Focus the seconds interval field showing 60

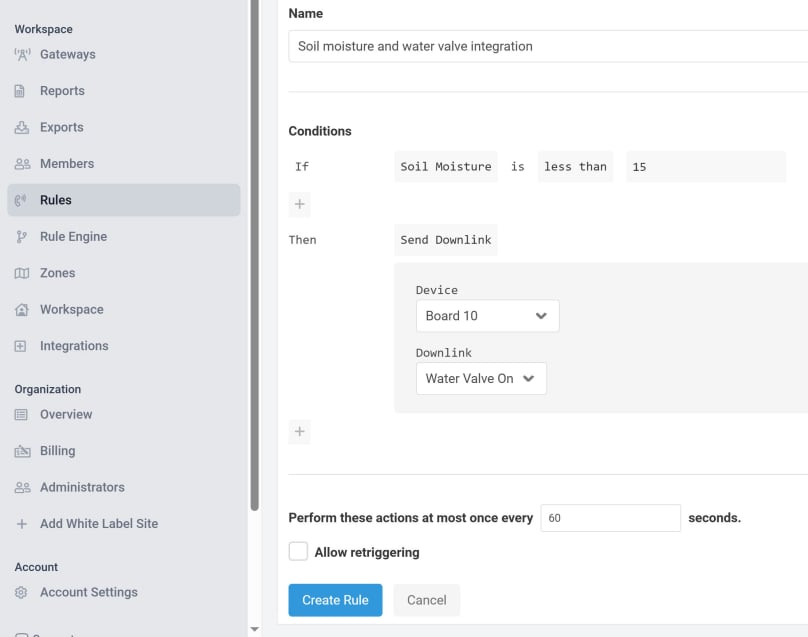(x=611, y=518)
